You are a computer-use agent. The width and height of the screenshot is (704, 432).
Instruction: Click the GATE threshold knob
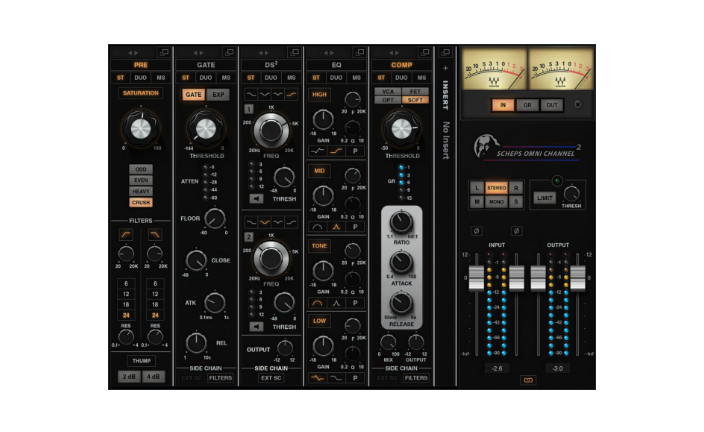pos(206,129)
